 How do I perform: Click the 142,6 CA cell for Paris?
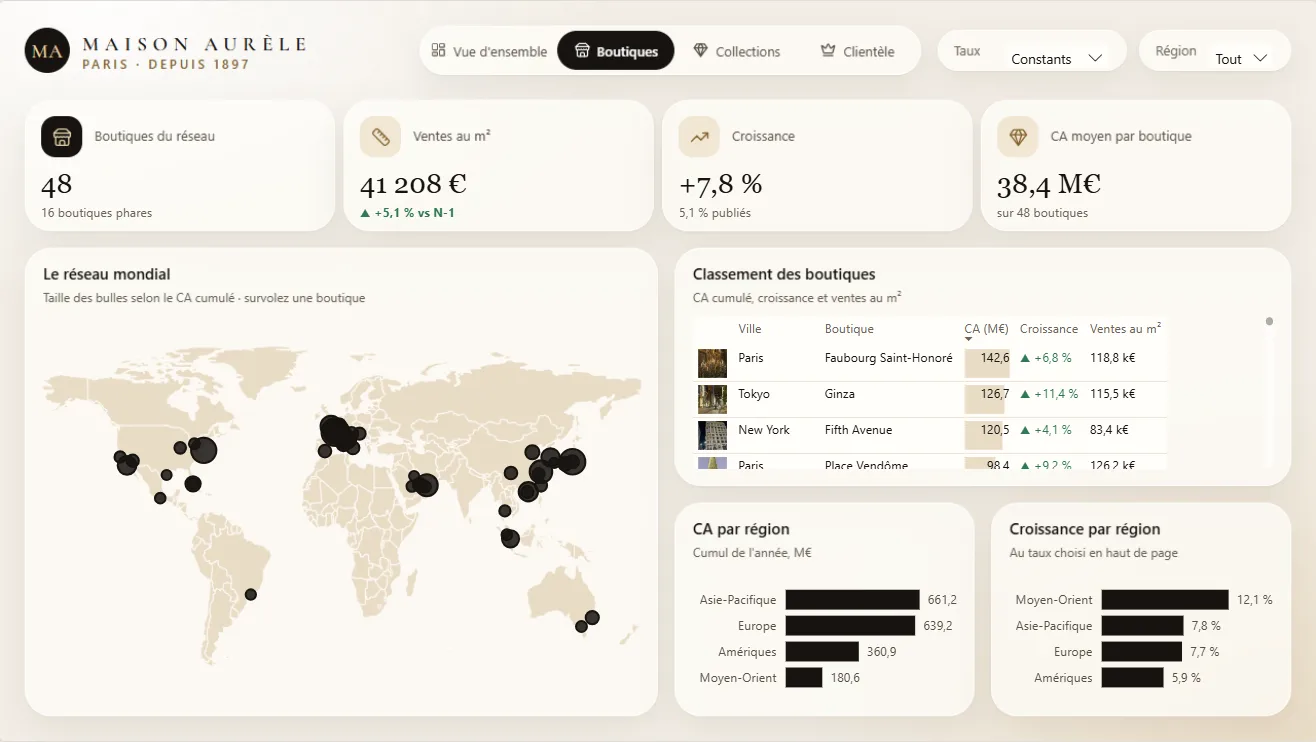[988, 363]
